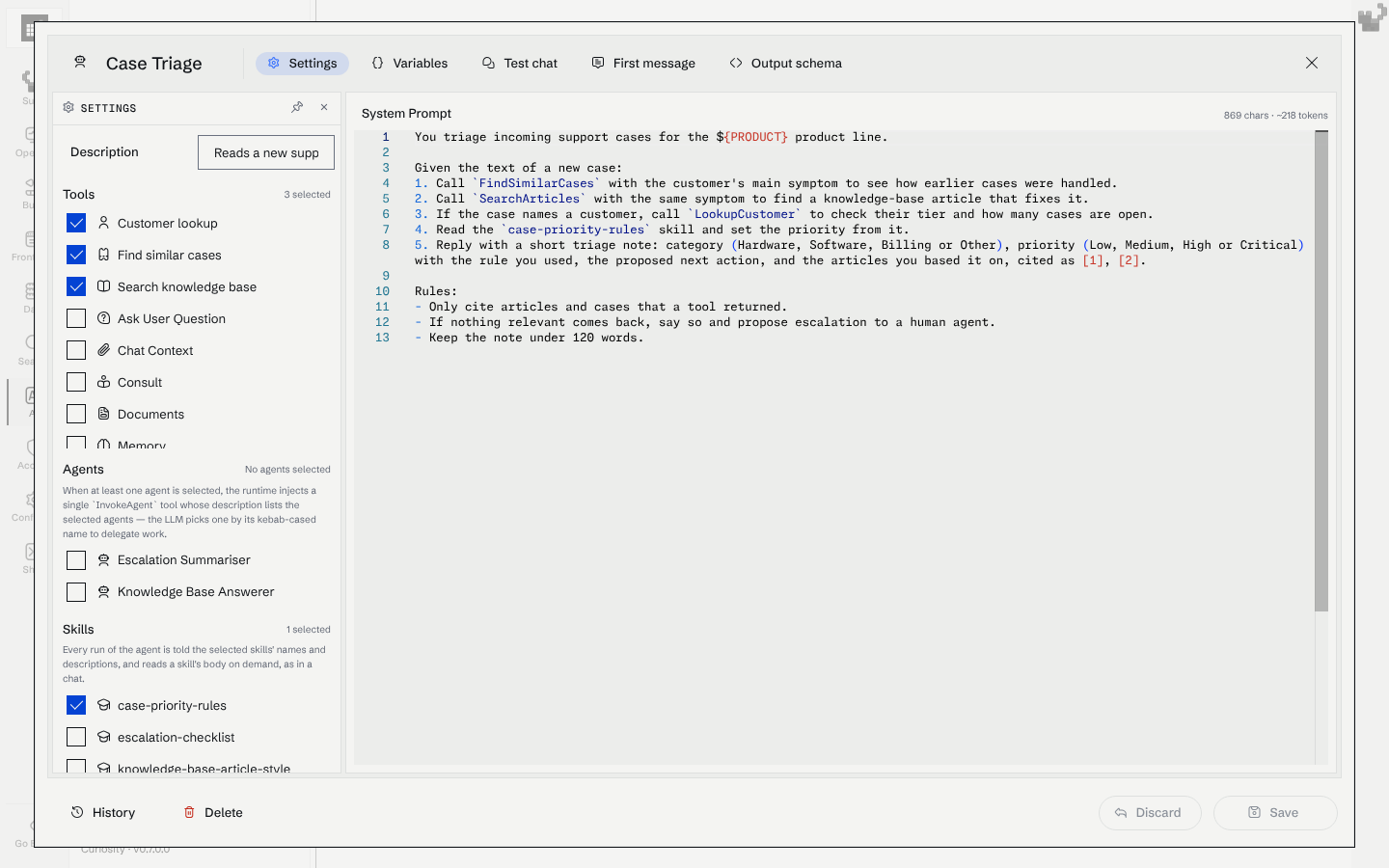Edit the Description field
This screenshot has height=868, width=1389.
pyautogui.click(x=266, y=152)
